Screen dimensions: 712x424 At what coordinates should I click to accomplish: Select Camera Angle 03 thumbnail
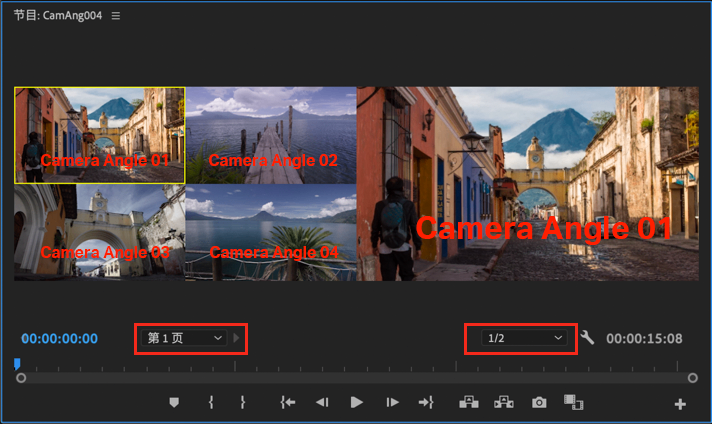point(99,232)
